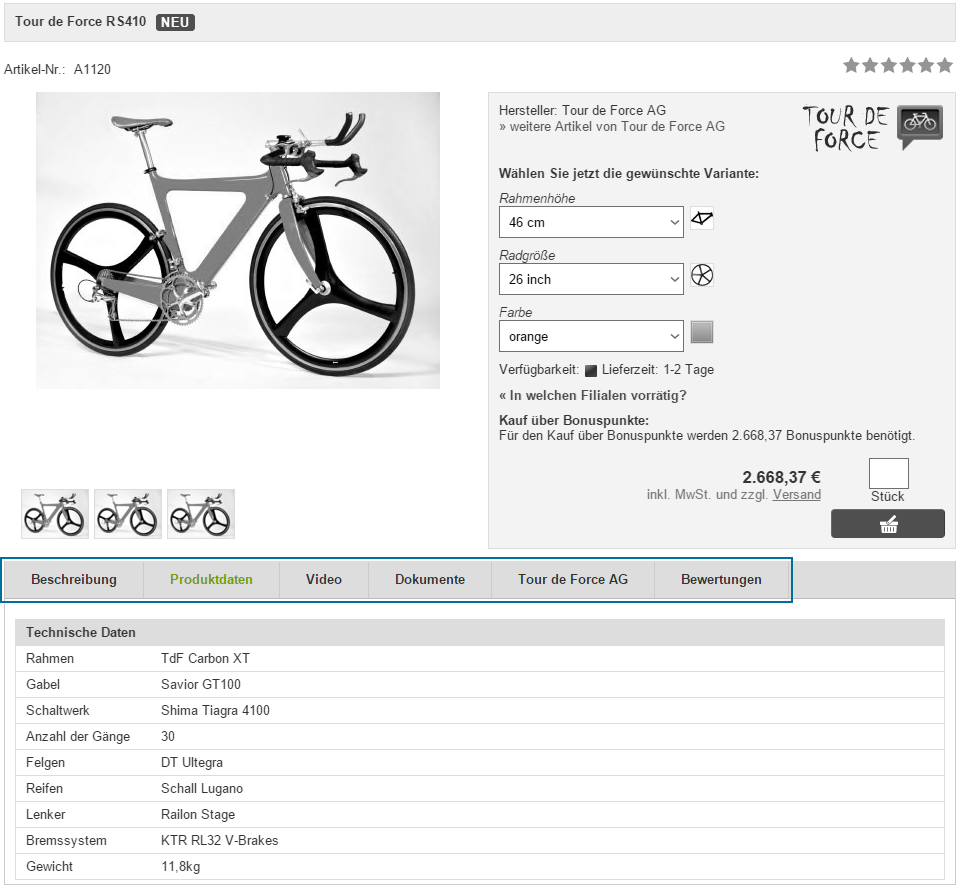Image resolution: width=962 pixels, height=888 pixels.
Task: Click the frame geometry icon beside Rahmenhöhe
Action: point(702,218)
